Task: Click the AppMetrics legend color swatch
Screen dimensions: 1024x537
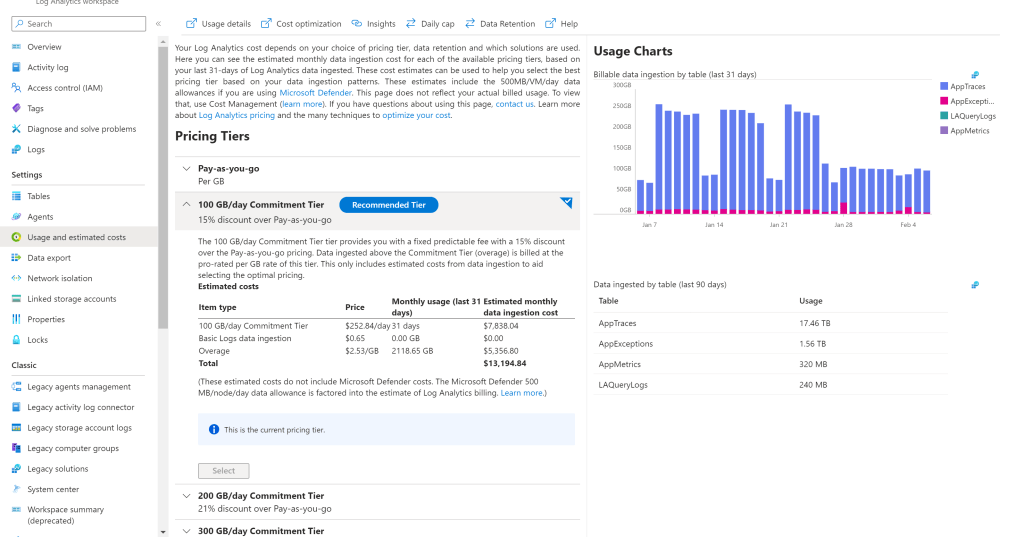Action: tap(944, 131)
